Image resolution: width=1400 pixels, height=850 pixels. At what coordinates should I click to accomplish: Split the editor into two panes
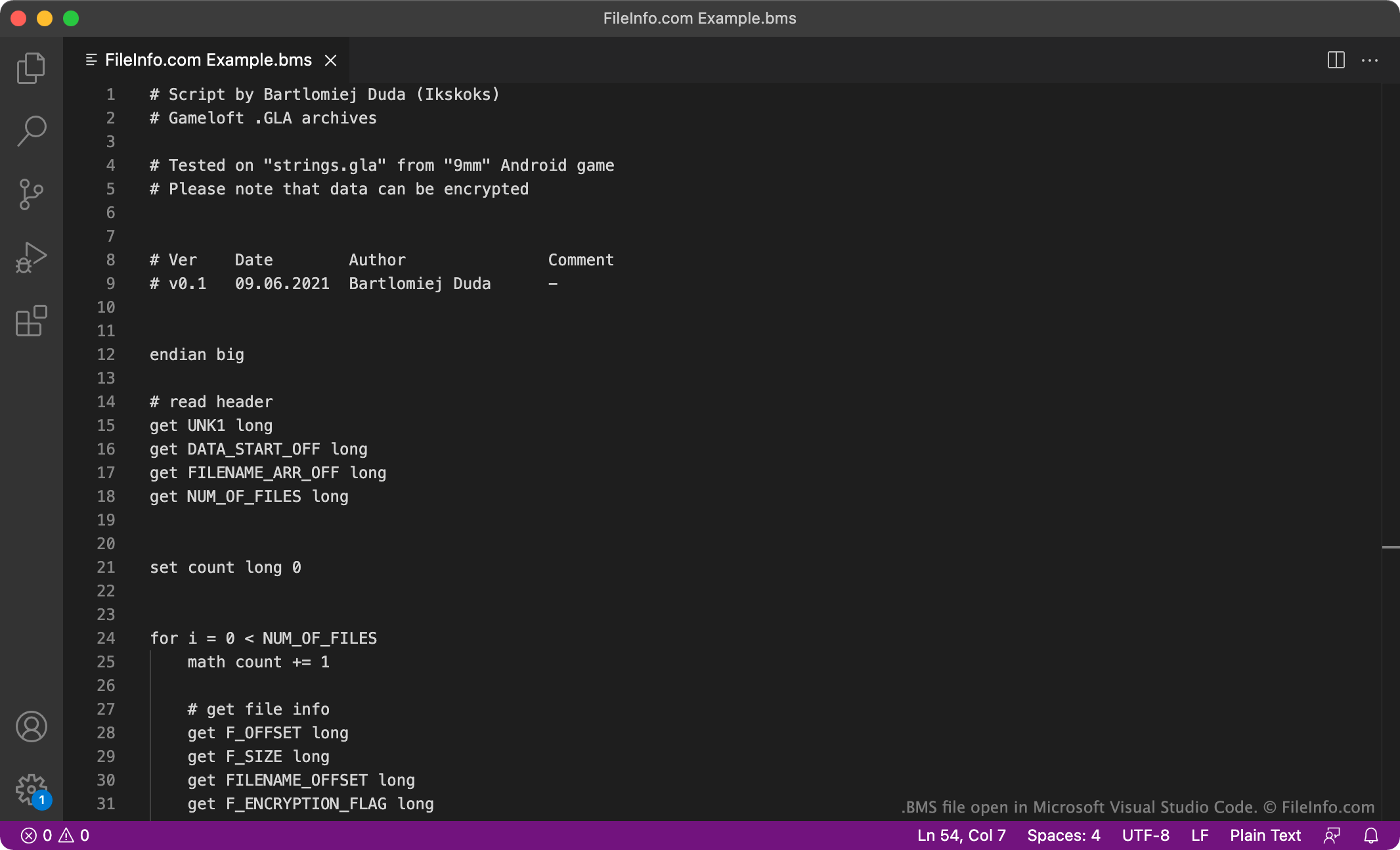coord(1336,60)
